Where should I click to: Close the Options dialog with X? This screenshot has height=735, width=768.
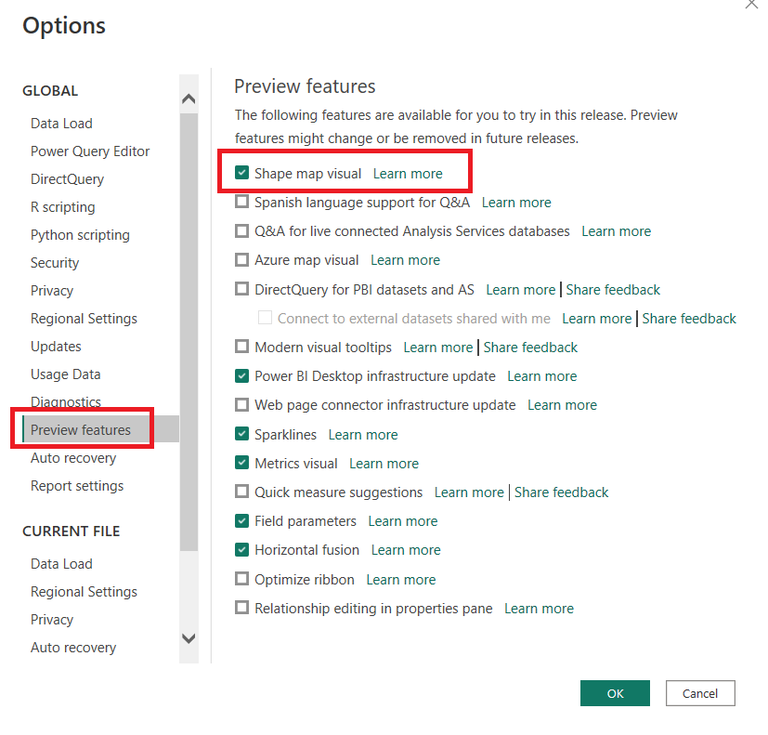pyautogui.click(x=751, y=5)
